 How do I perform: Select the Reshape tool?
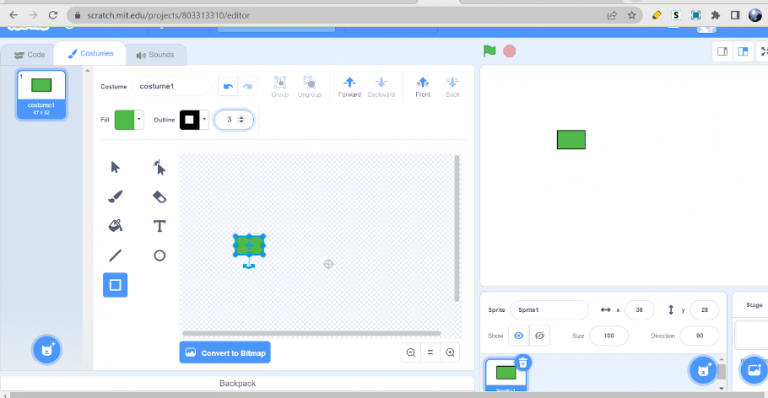click(x=159, y=167)
